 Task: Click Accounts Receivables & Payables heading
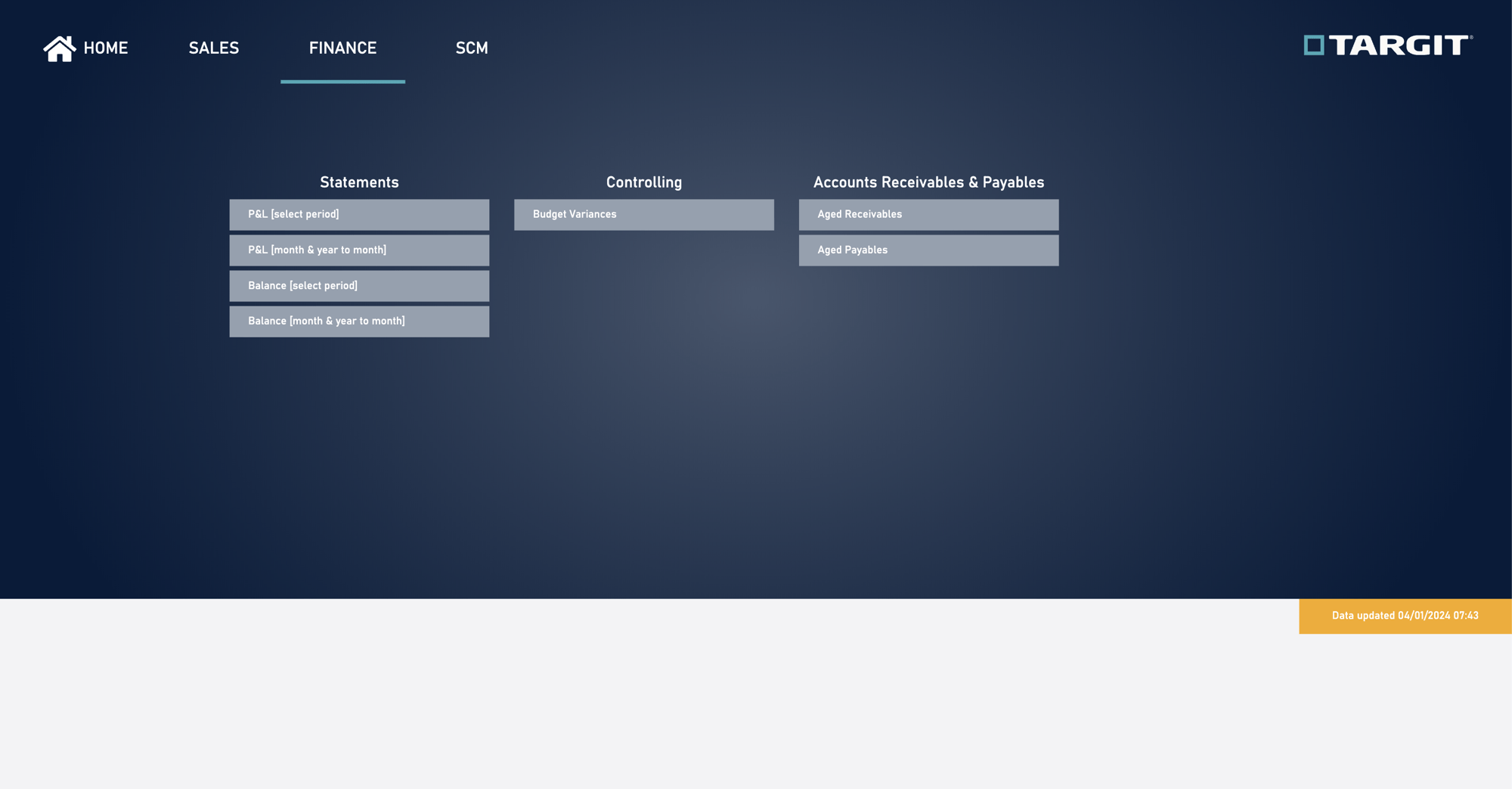928,182
